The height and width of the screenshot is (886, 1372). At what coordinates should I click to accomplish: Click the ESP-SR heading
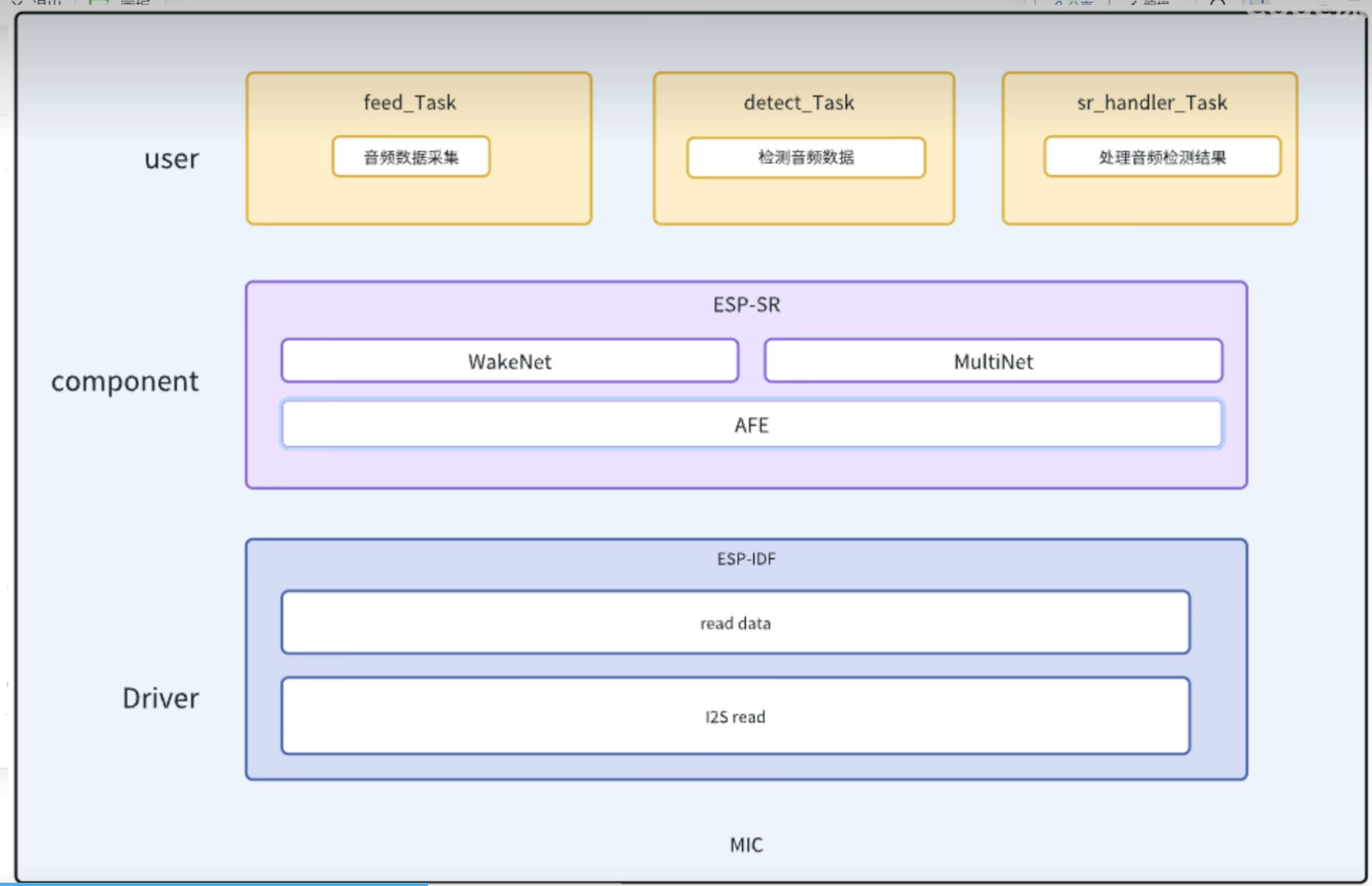point(746,305)
